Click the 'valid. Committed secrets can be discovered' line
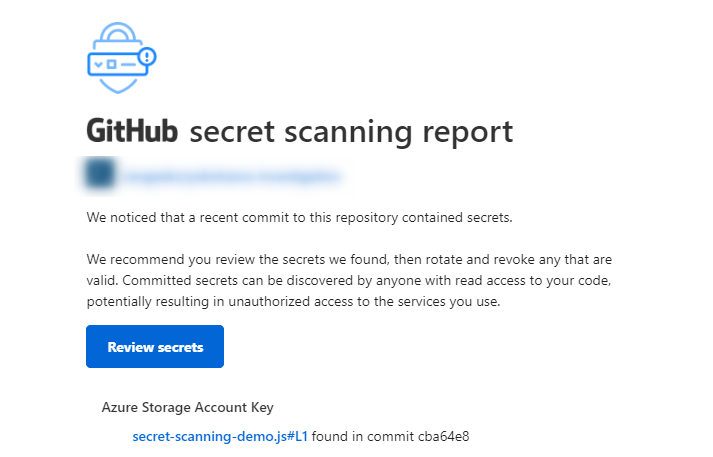This screenshot has height=457, width=713. point(349,281)
